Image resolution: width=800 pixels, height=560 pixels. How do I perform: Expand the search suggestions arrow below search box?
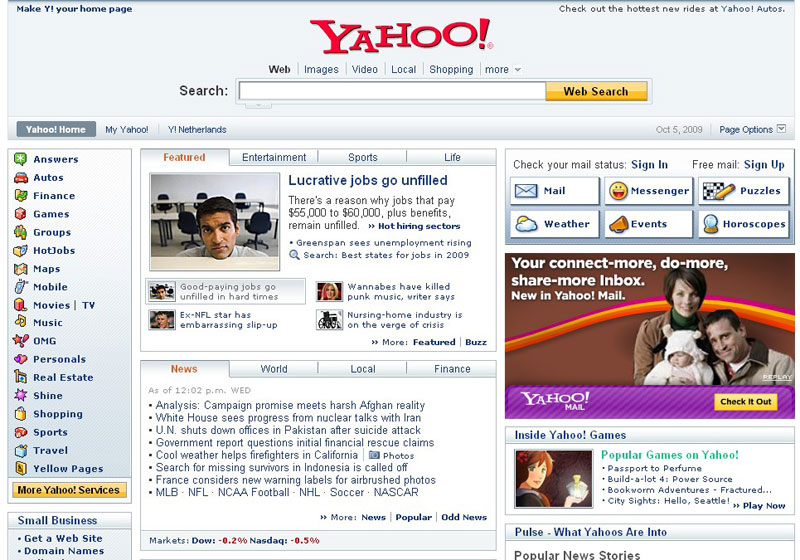[x=256, y=104]
